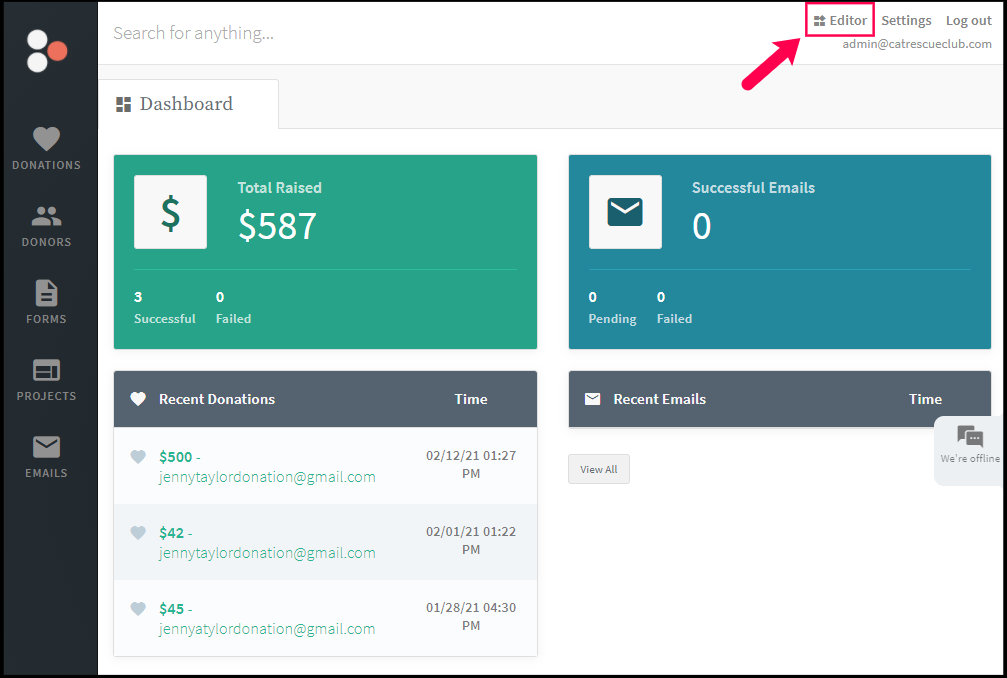Open Projects from the sidebar icon

(47, 370)
